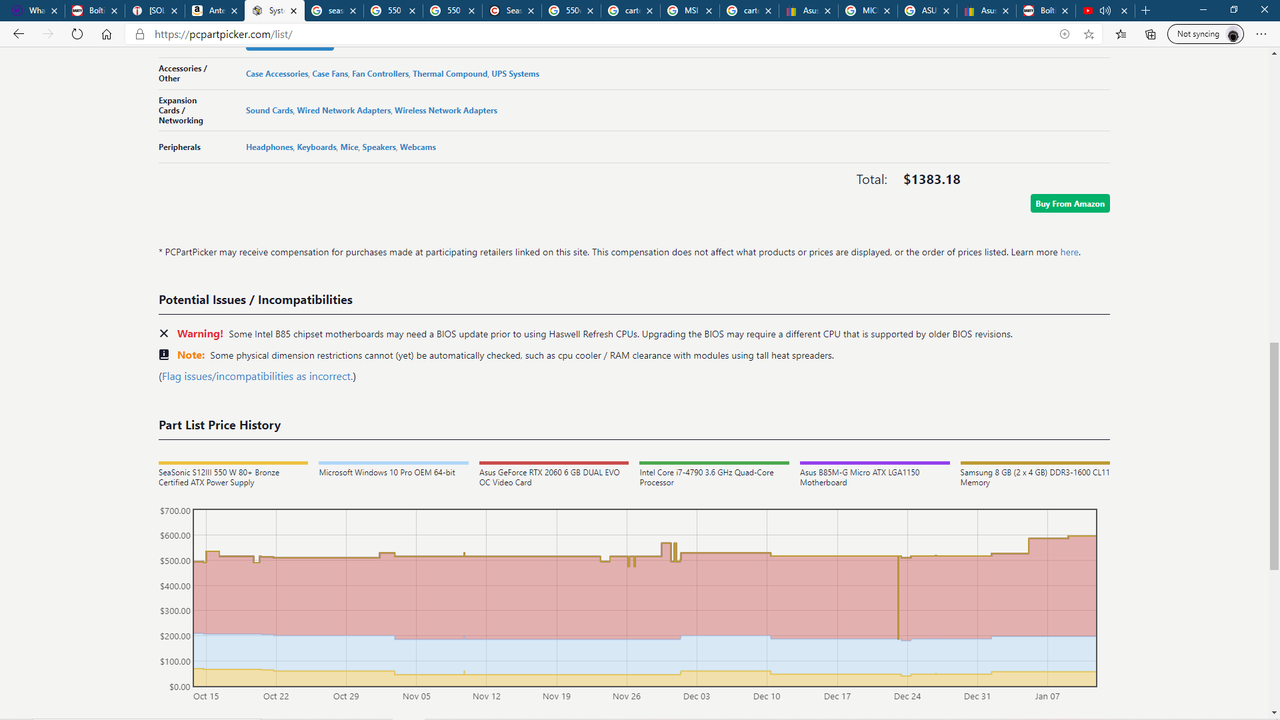Open the Not syncing profile button
The width and height of the screenshot is (1280, 720).
pos(1205,34)
